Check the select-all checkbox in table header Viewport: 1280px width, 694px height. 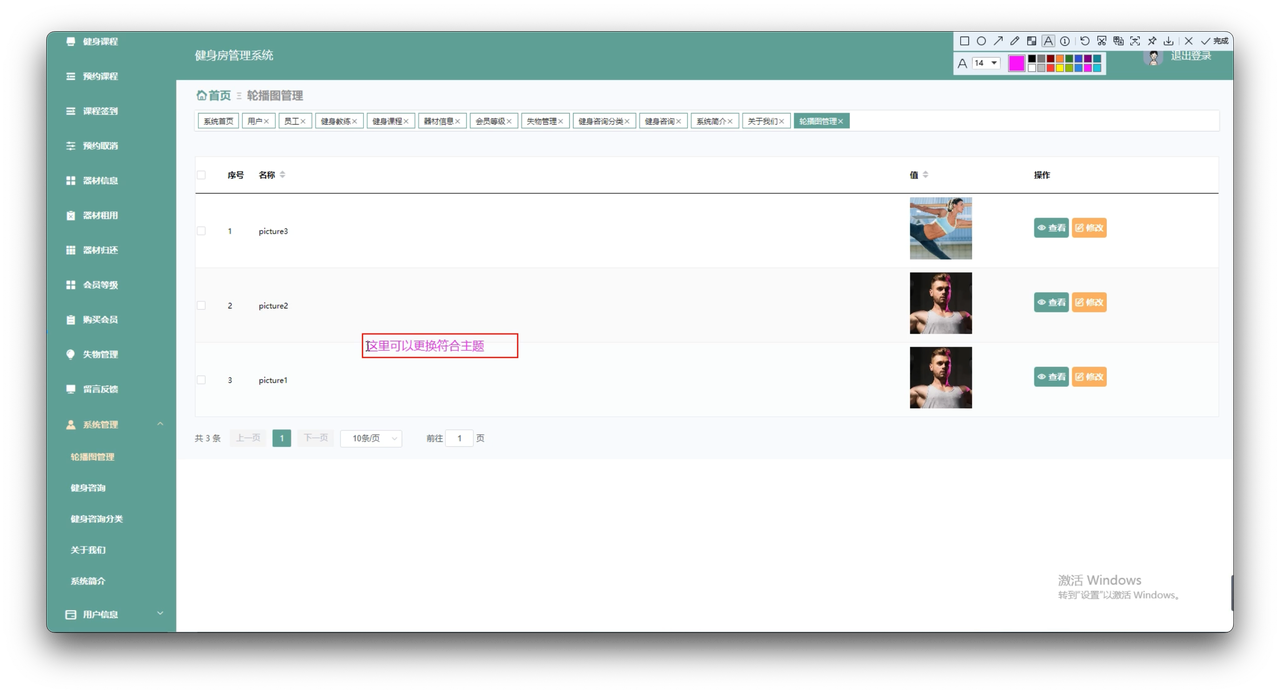200,174
